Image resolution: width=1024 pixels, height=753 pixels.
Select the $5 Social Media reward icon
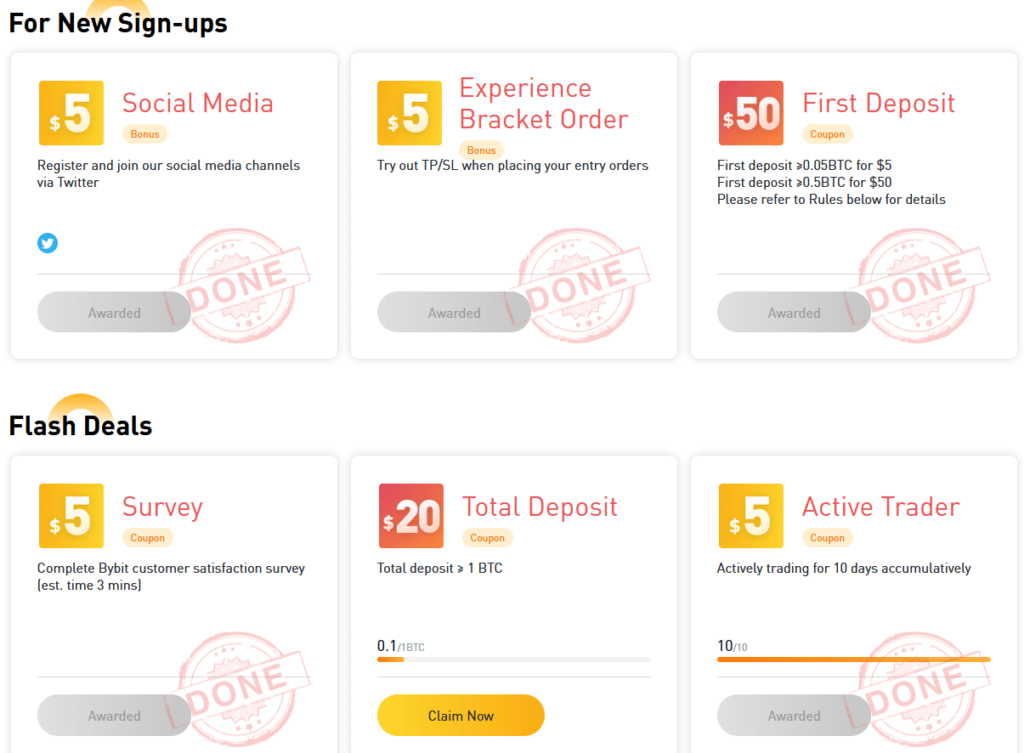tap(71, 112)
